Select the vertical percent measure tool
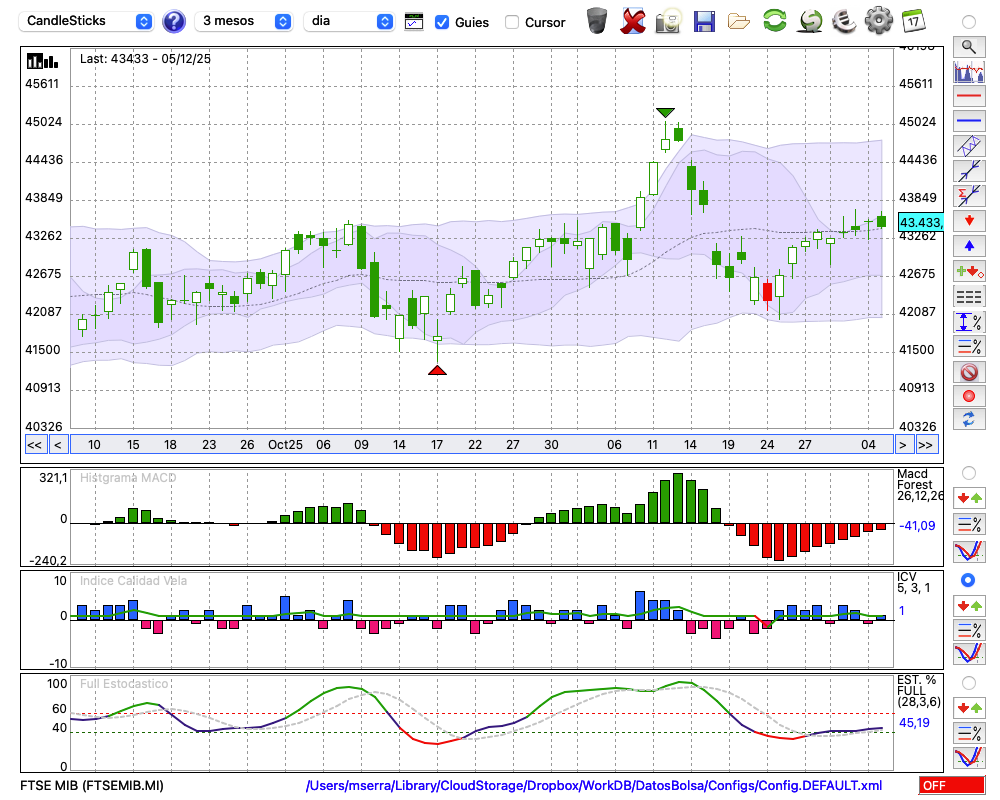Viewport: 1000px width, 800px height. 969,322
